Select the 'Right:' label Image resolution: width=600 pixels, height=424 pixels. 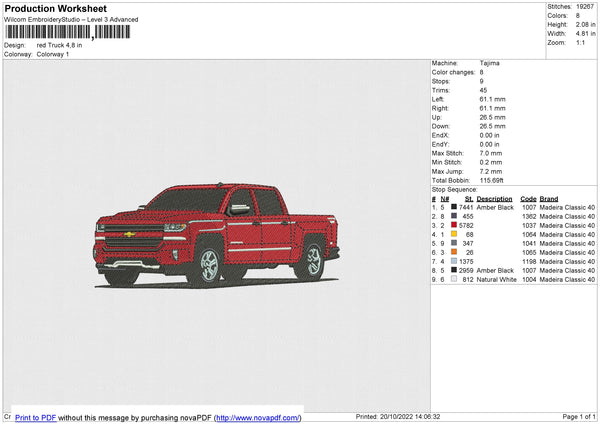pos(440,108)
